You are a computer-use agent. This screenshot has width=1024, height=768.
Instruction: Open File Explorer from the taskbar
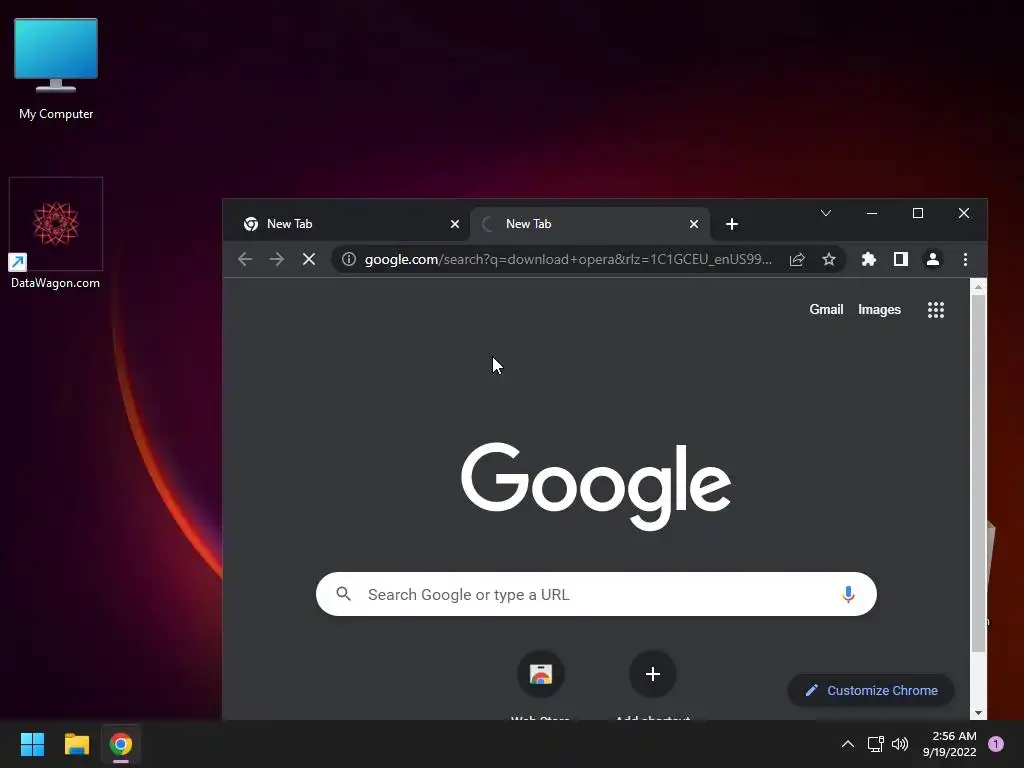coord(76,744)
